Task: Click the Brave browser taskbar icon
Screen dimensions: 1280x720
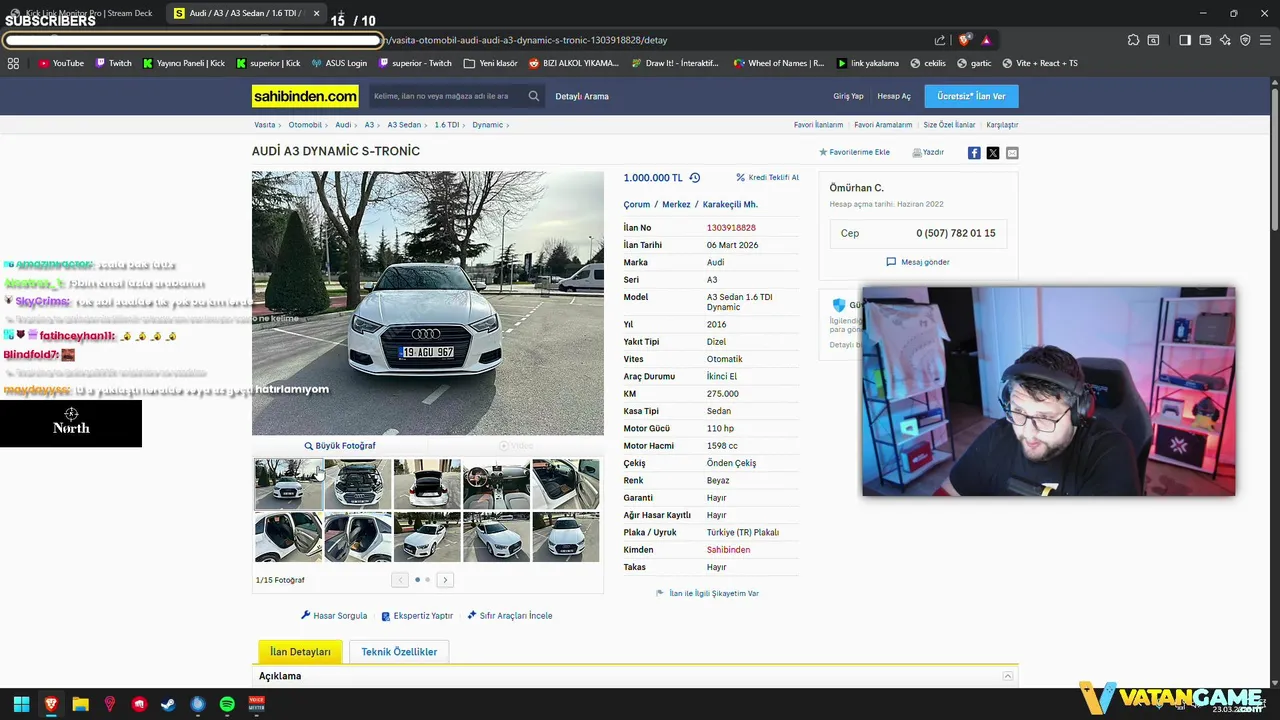Action: pyautogui.click(x=51, y=704)
